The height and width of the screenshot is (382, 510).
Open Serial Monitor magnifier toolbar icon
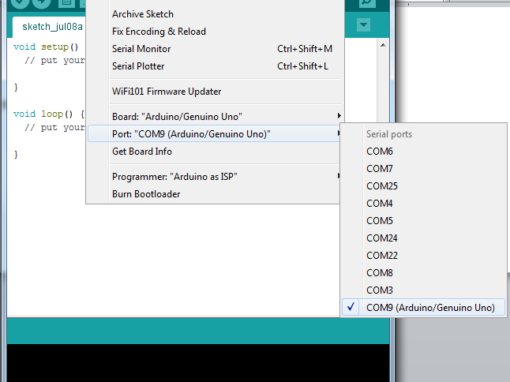(x=367, y=3)
